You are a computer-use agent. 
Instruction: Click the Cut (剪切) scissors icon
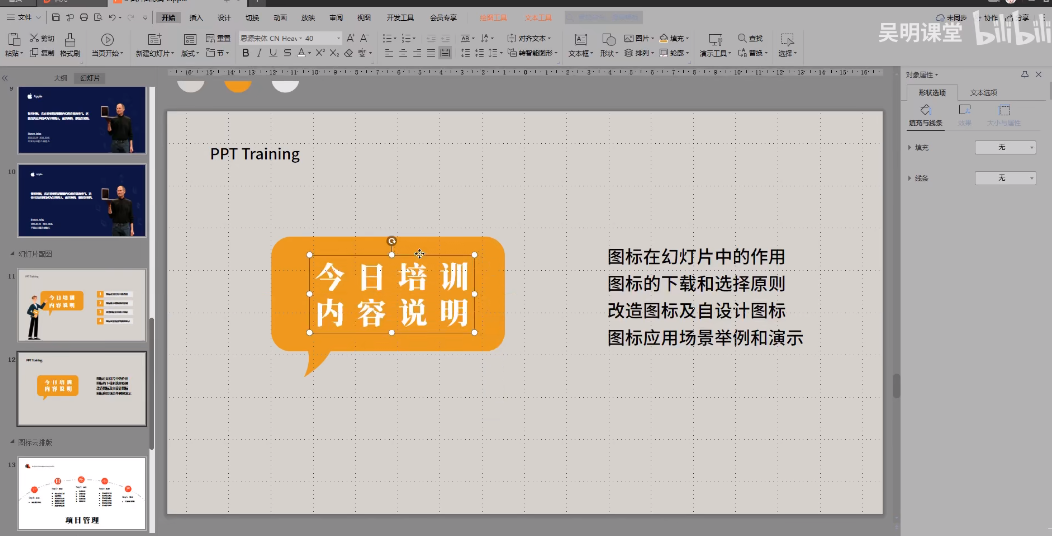[x=34, y=38]
